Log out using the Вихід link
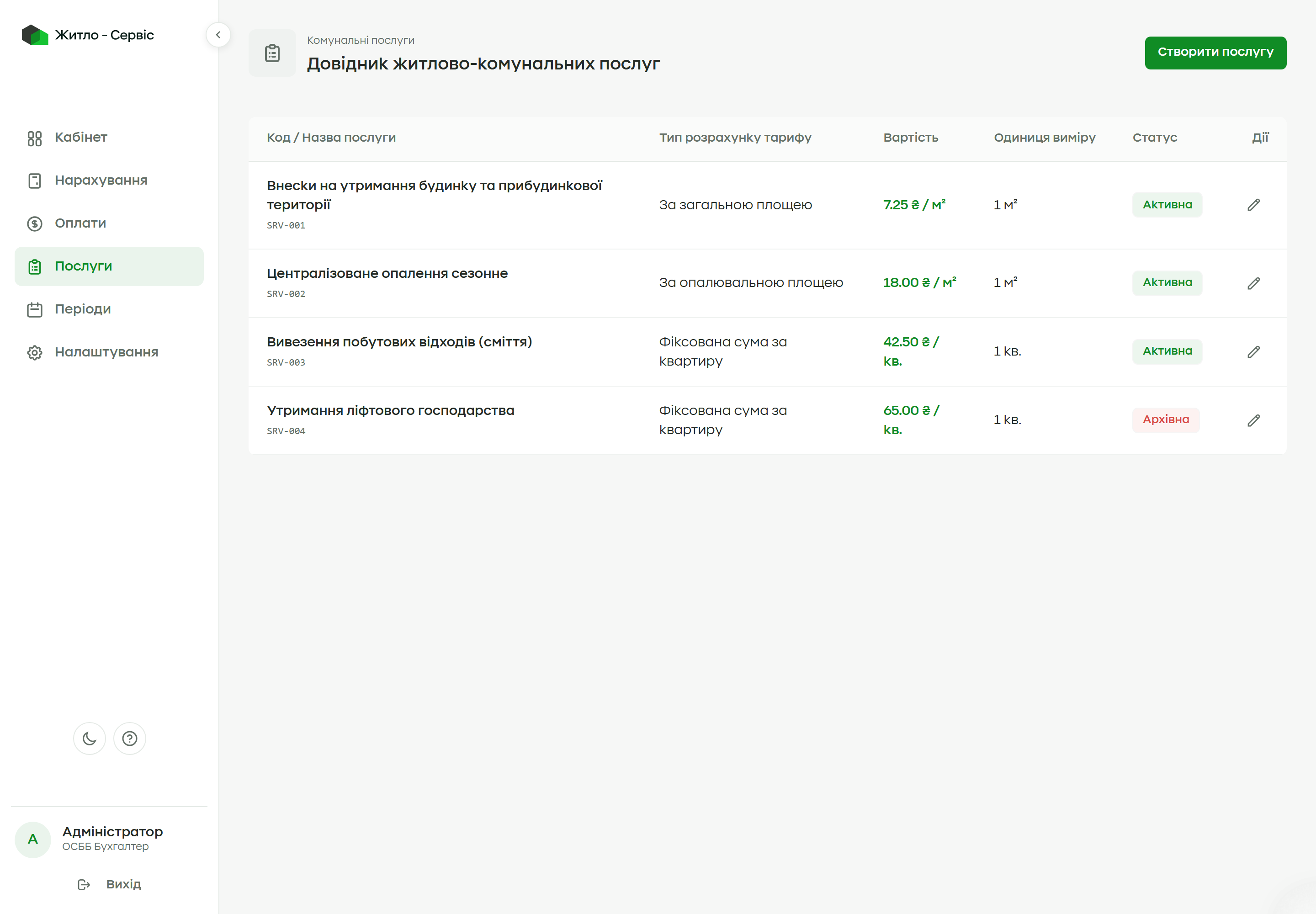The height and width of the screenshot is (914, 1316). point(109,885)
